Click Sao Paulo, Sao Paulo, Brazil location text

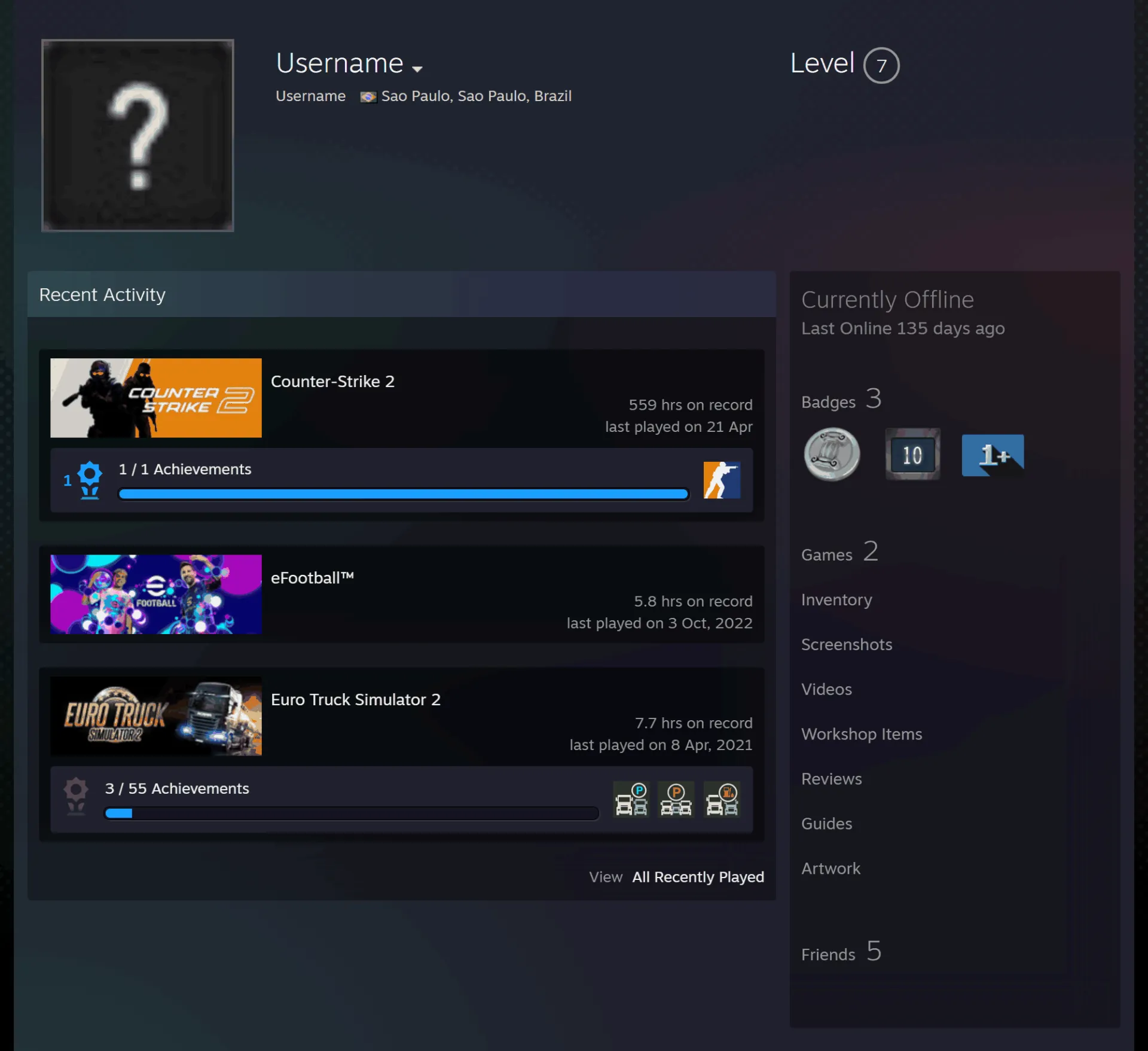click(477, 96)
